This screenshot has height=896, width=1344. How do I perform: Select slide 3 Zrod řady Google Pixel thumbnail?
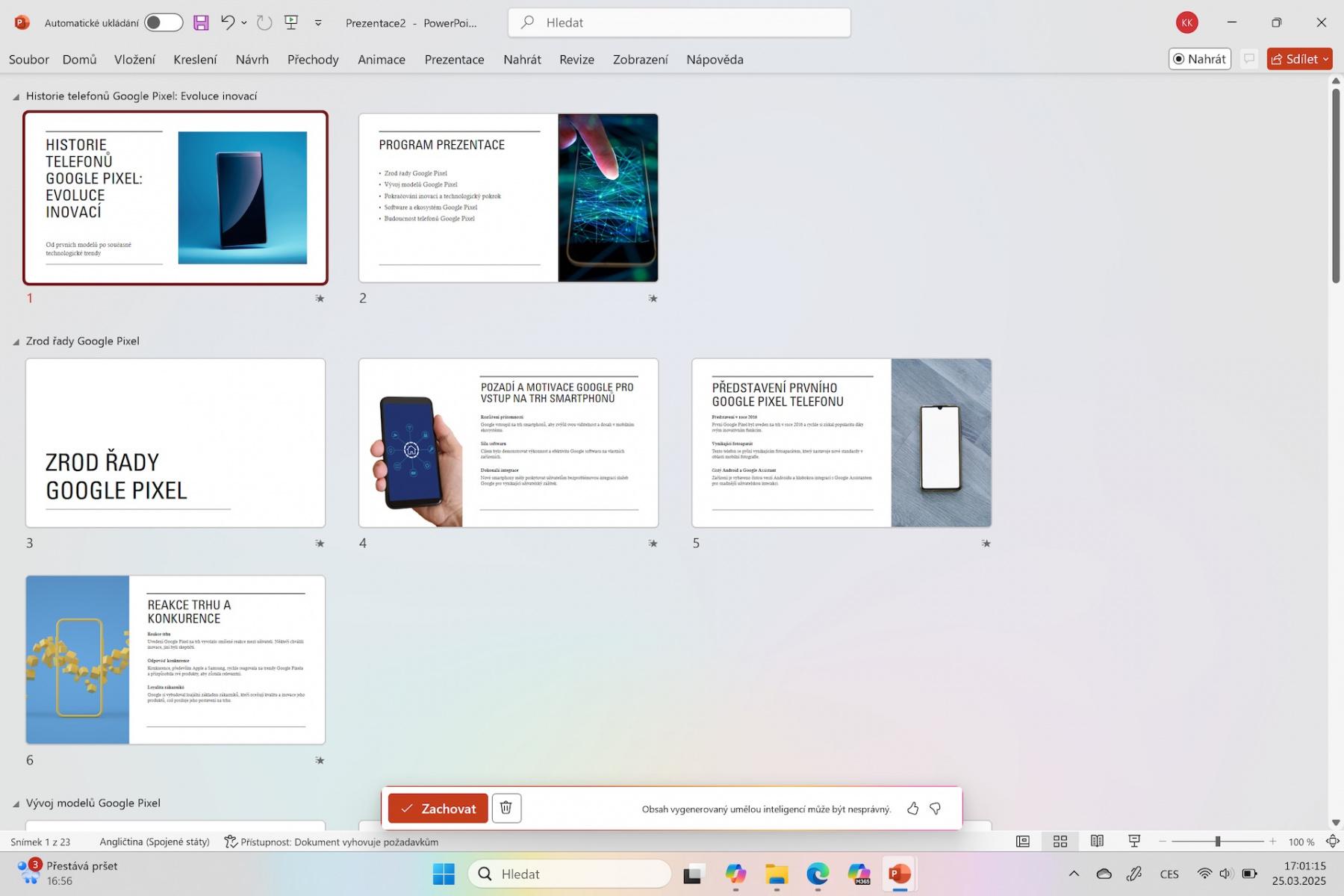click(175, 443)
